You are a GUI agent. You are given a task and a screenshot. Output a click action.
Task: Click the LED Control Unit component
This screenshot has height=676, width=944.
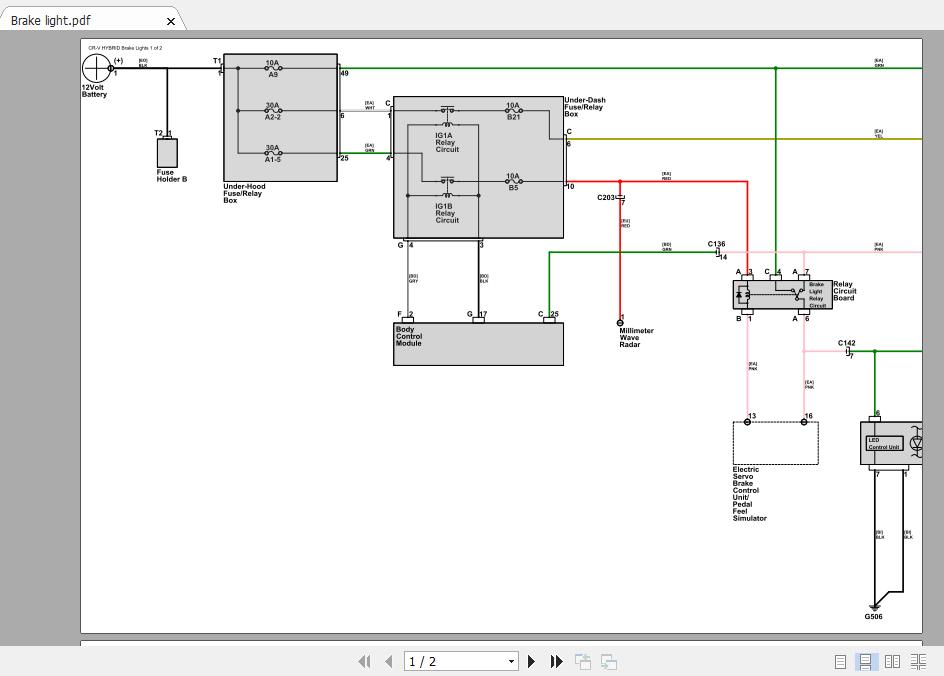pyautogui.click(x=884, y=443)
